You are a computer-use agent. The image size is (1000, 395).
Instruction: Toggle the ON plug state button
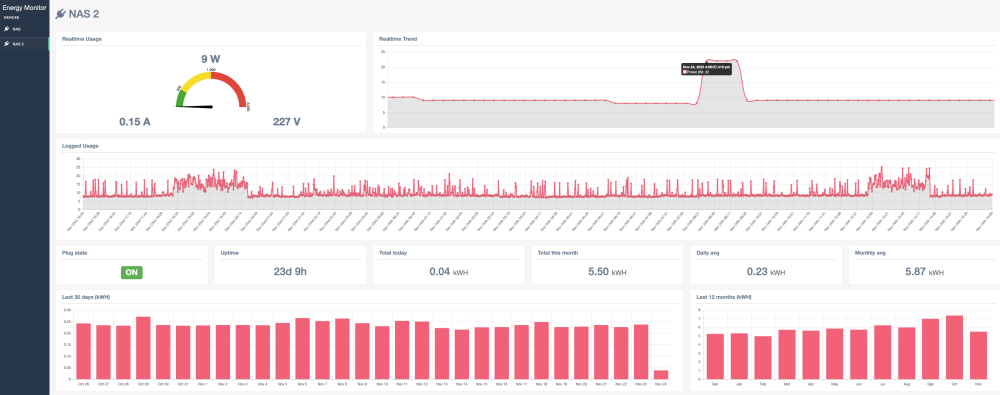tap(131, 272)
